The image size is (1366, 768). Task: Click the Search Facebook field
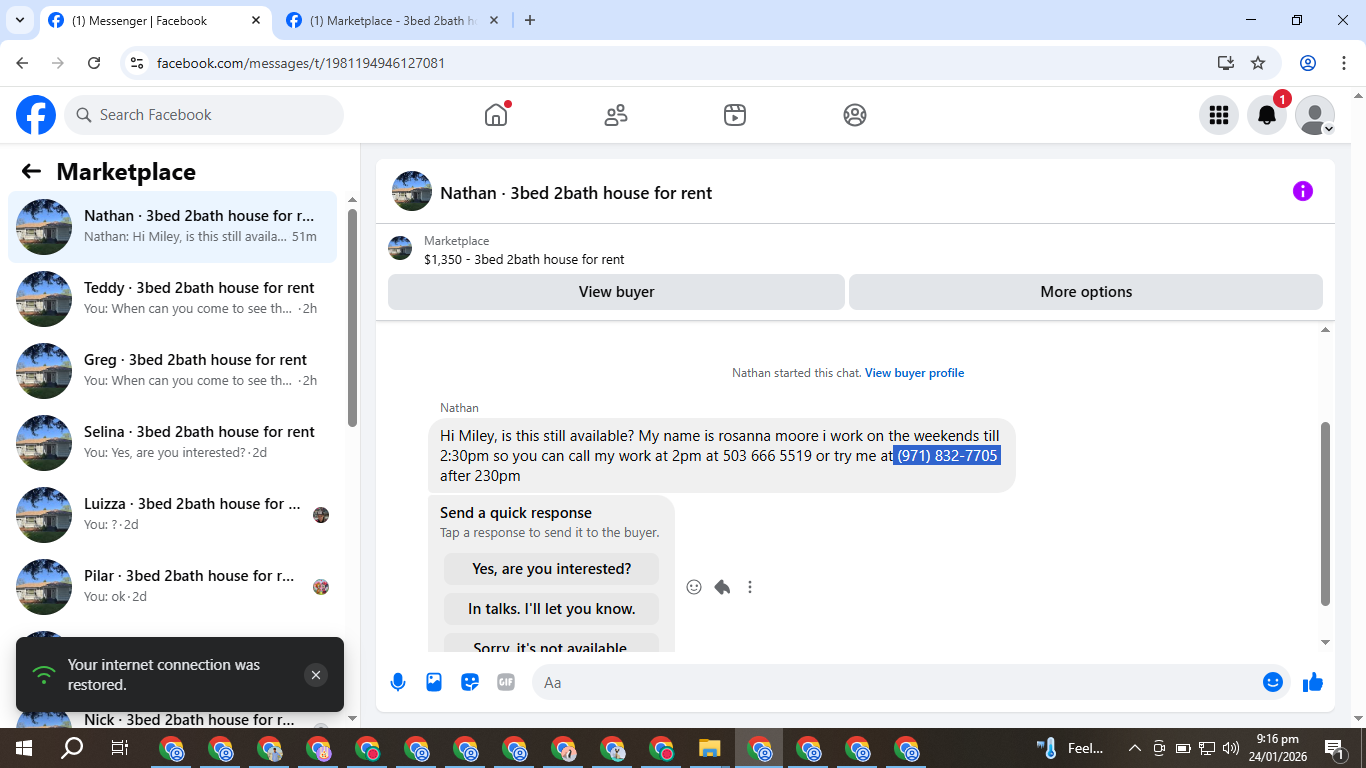click(204, 115)
